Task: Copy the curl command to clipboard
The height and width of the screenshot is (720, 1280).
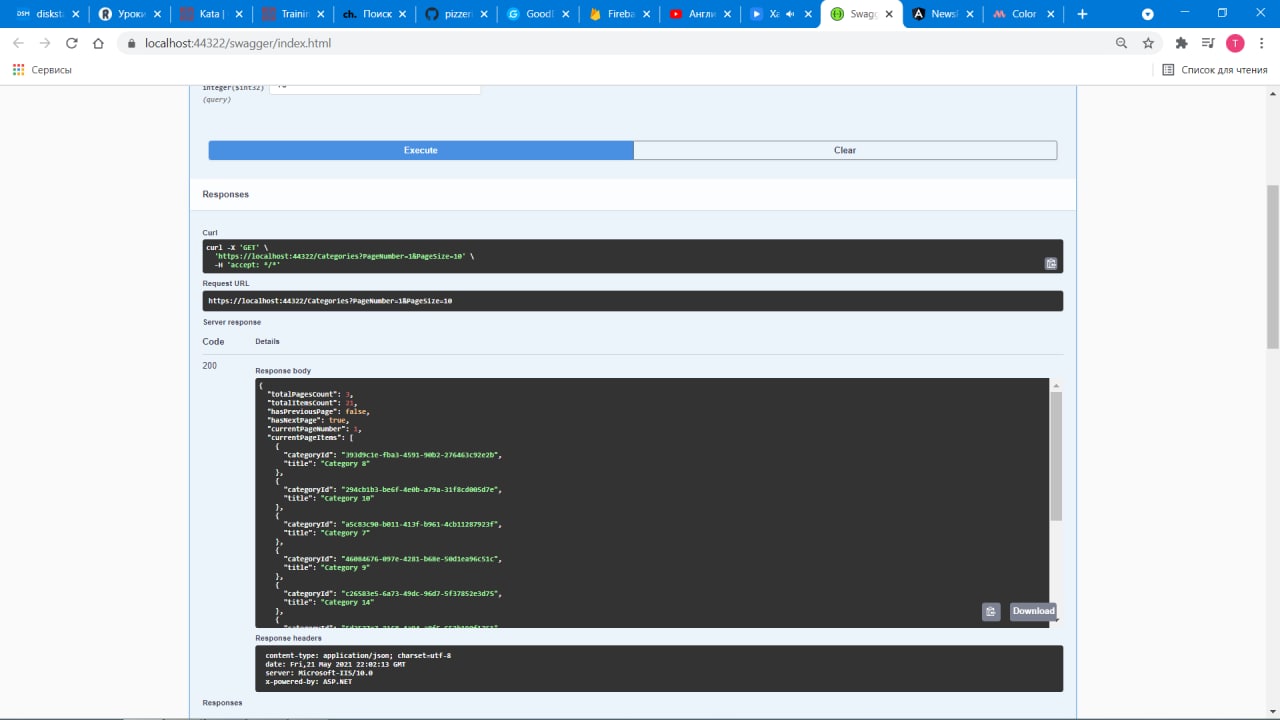Action: click(1051, 264)
